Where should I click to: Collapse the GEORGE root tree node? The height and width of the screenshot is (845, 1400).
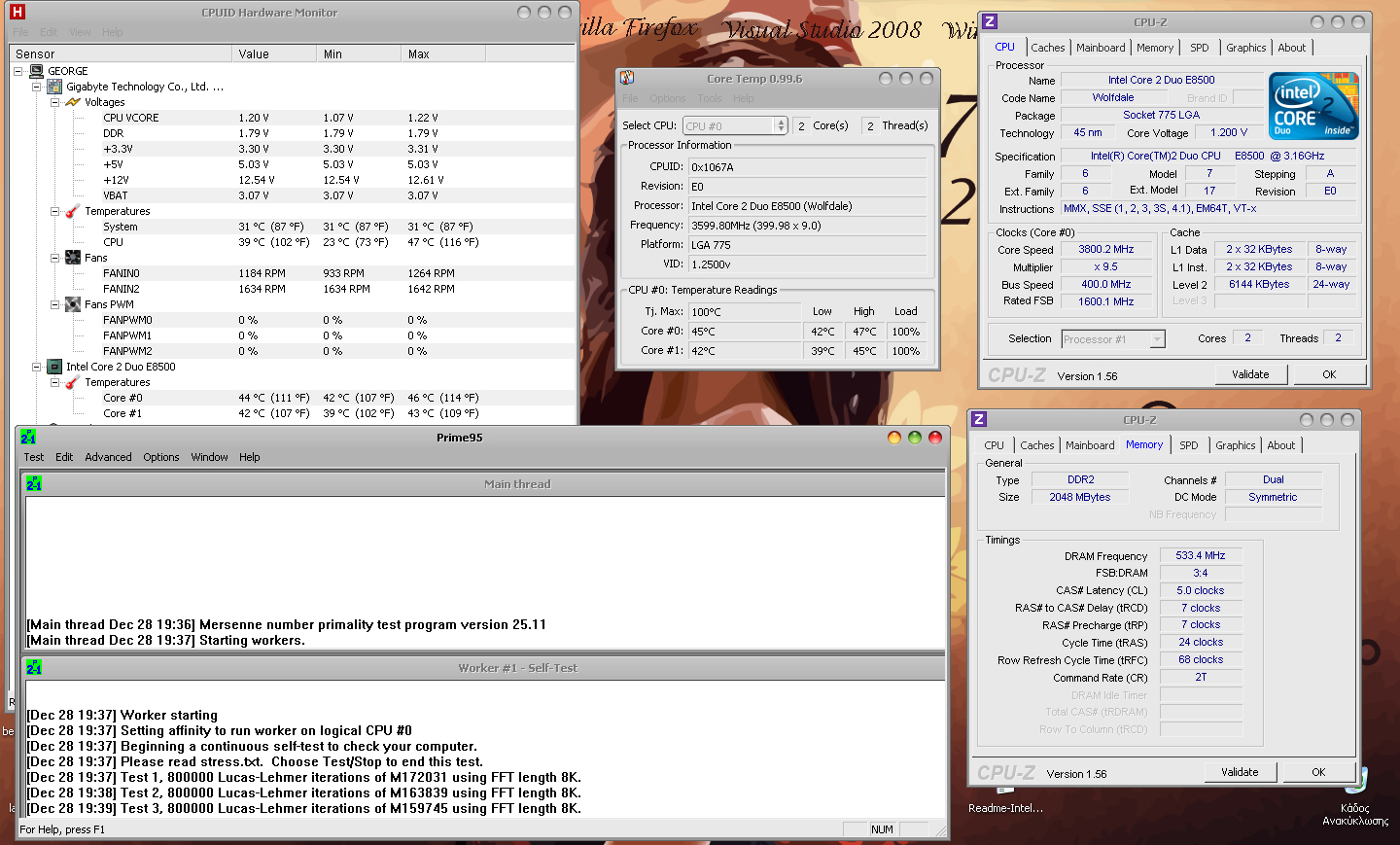coord(18,71)
